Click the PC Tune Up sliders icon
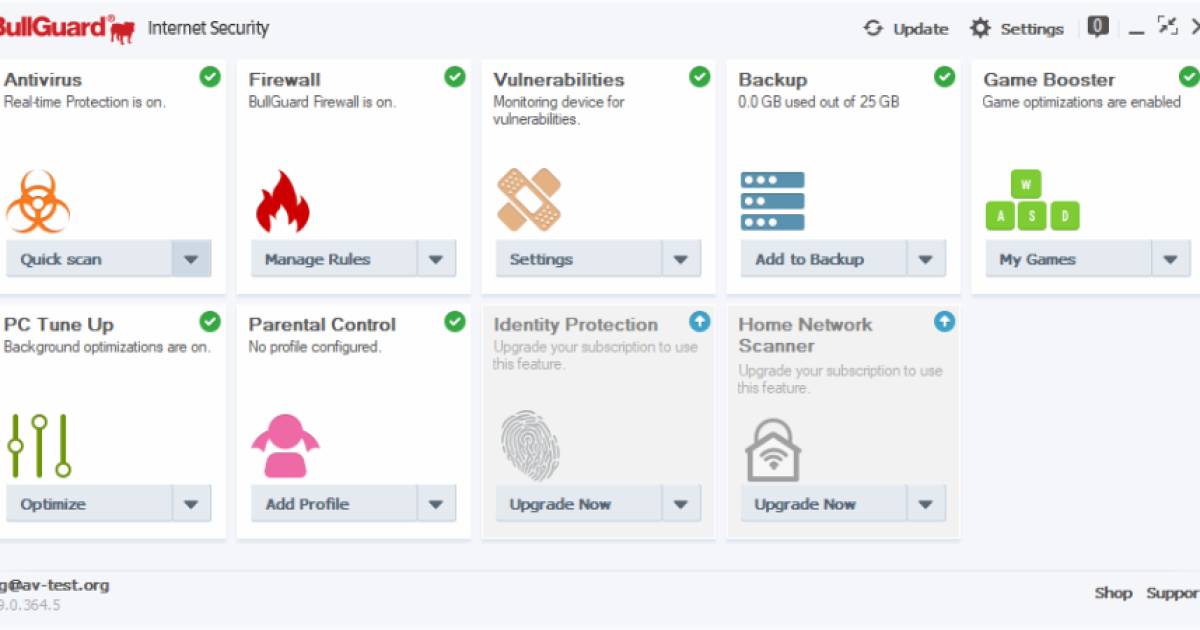 [x=40, y=445]
